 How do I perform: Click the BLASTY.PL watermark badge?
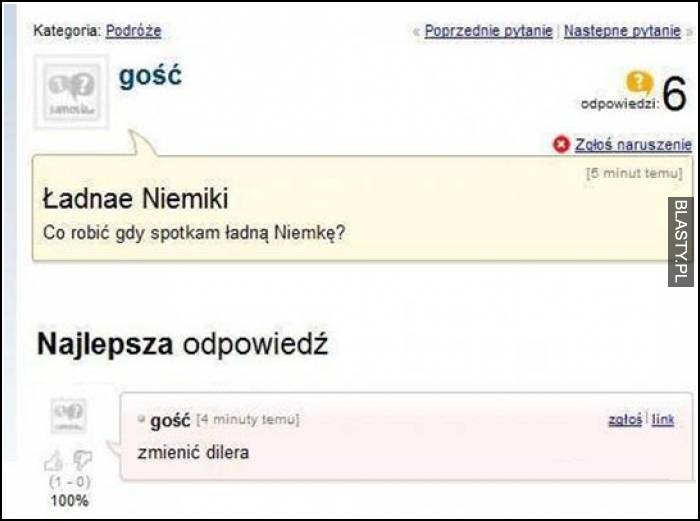tap(681, 241)
